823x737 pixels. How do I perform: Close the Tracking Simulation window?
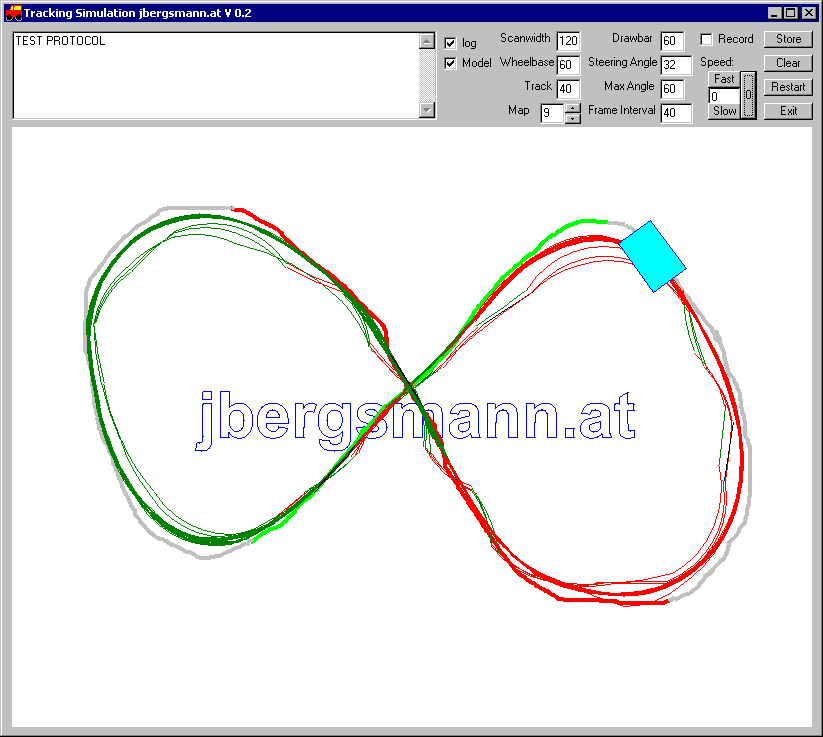click(x=809, y=13)
